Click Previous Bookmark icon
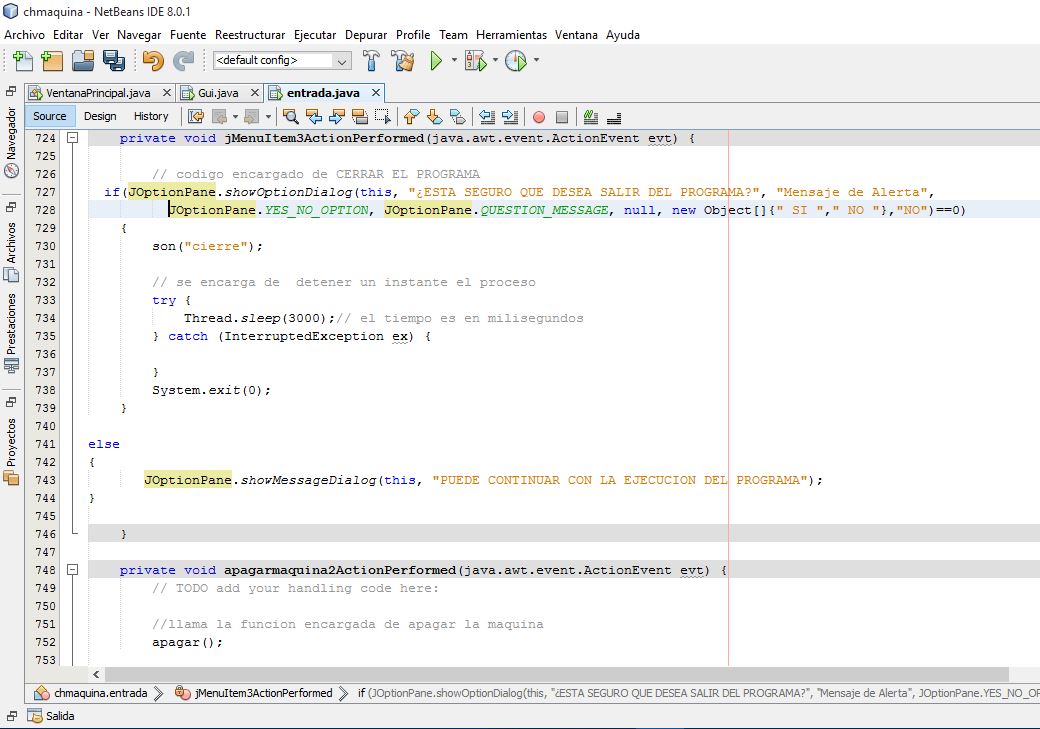The height and width of the screenshot is (729, 1040). pyautogui.click(x=411, y=117)
